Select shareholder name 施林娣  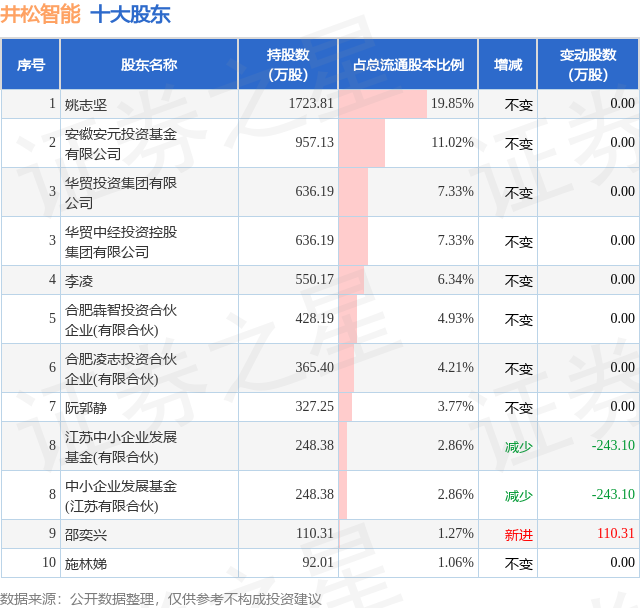tap(86, 564)
